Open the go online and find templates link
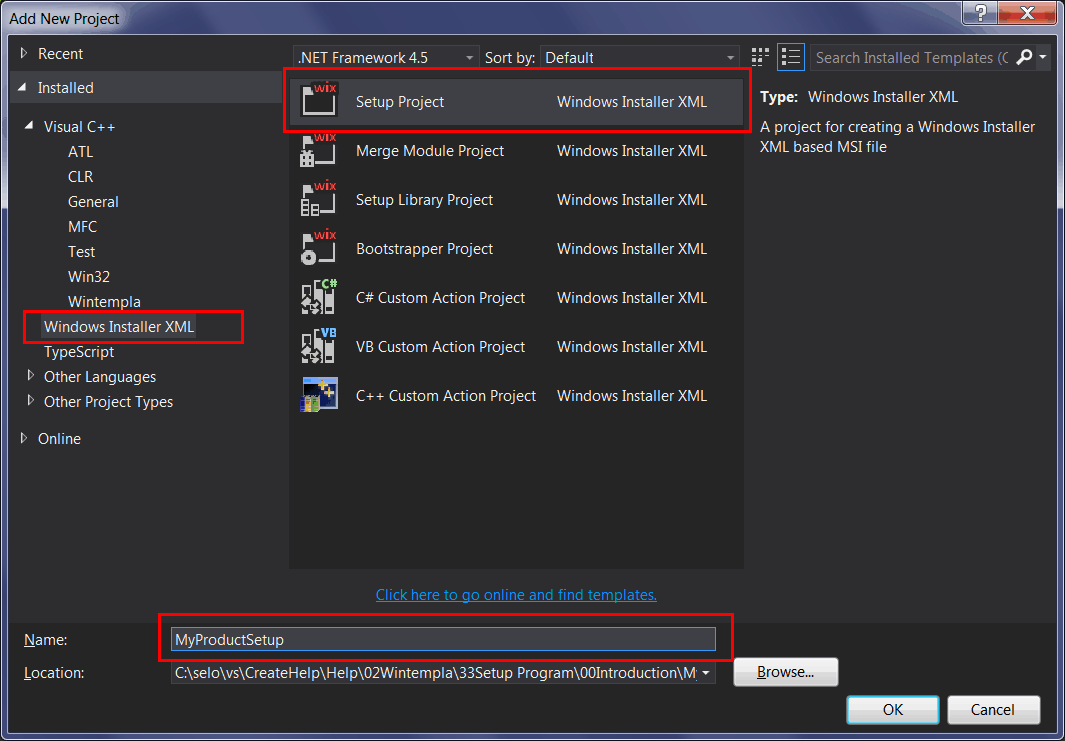 516,595
